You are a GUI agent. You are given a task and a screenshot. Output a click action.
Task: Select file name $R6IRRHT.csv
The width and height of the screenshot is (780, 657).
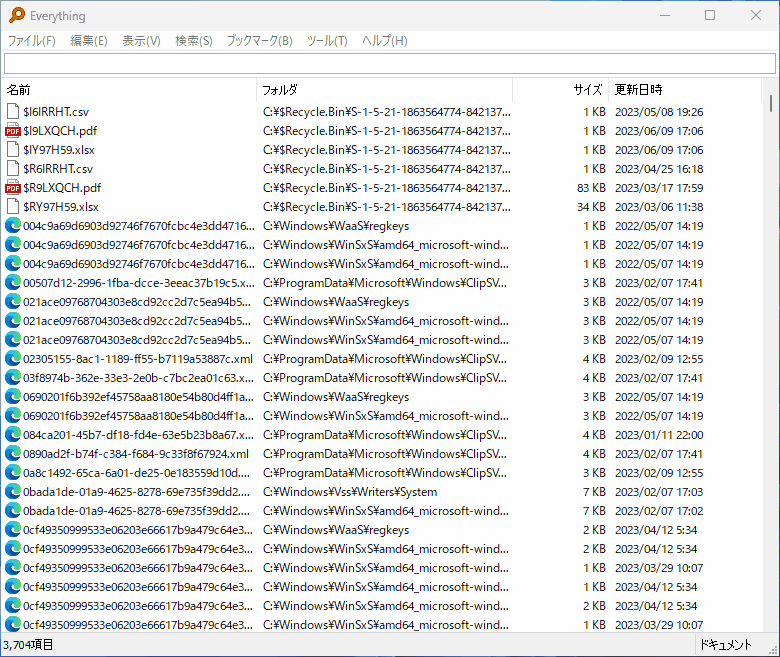tap(58, 169)
